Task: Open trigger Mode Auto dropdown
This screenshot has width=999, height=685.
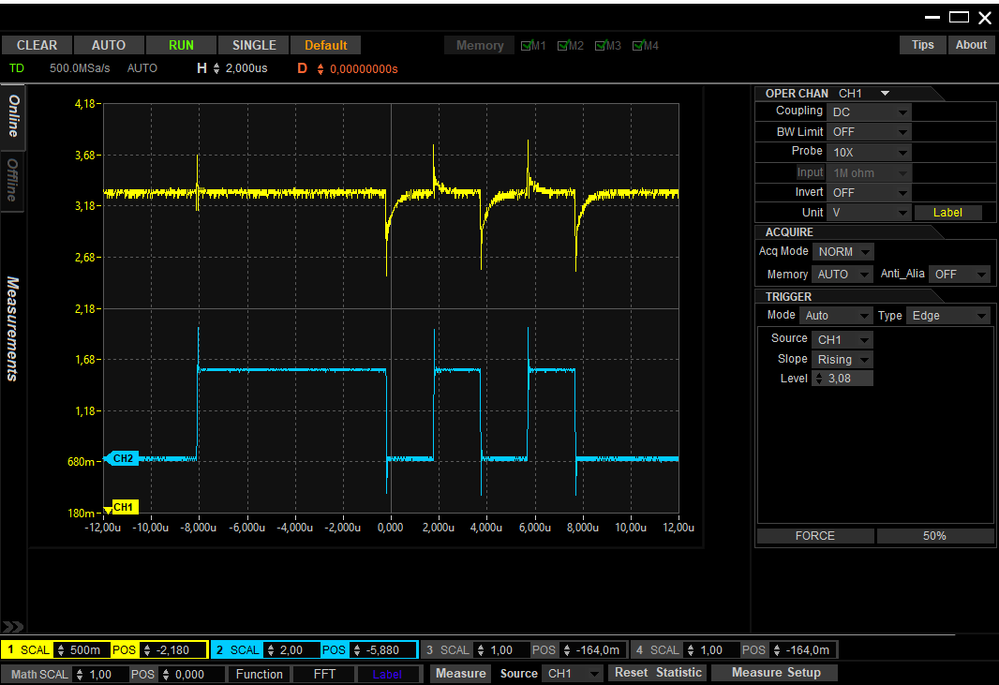Action: [x=835, y=315]
